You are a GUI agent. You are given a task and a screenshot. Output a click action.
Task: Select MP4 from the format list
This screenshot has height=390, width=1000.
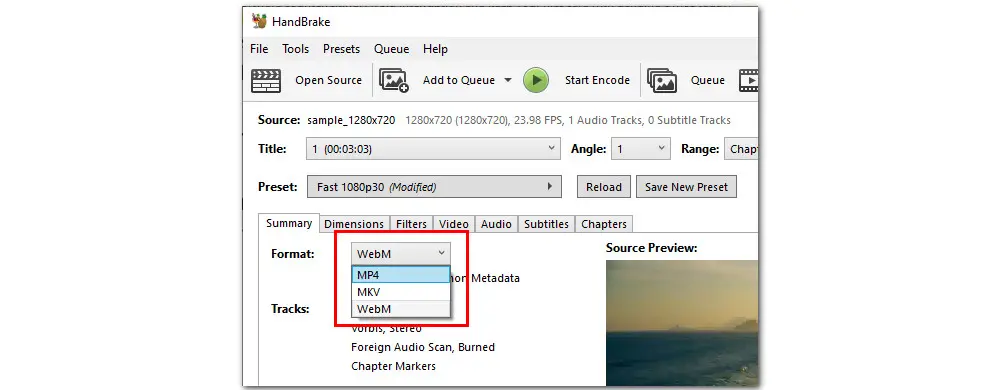pos(401,275)
